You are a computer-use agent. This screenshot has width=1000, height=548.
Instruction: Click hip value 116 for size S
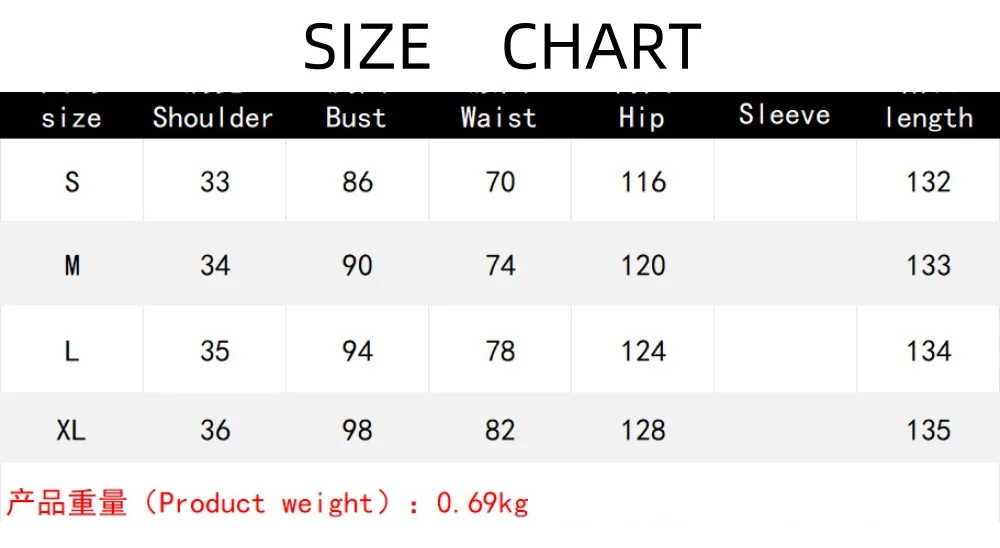[642, 182]
